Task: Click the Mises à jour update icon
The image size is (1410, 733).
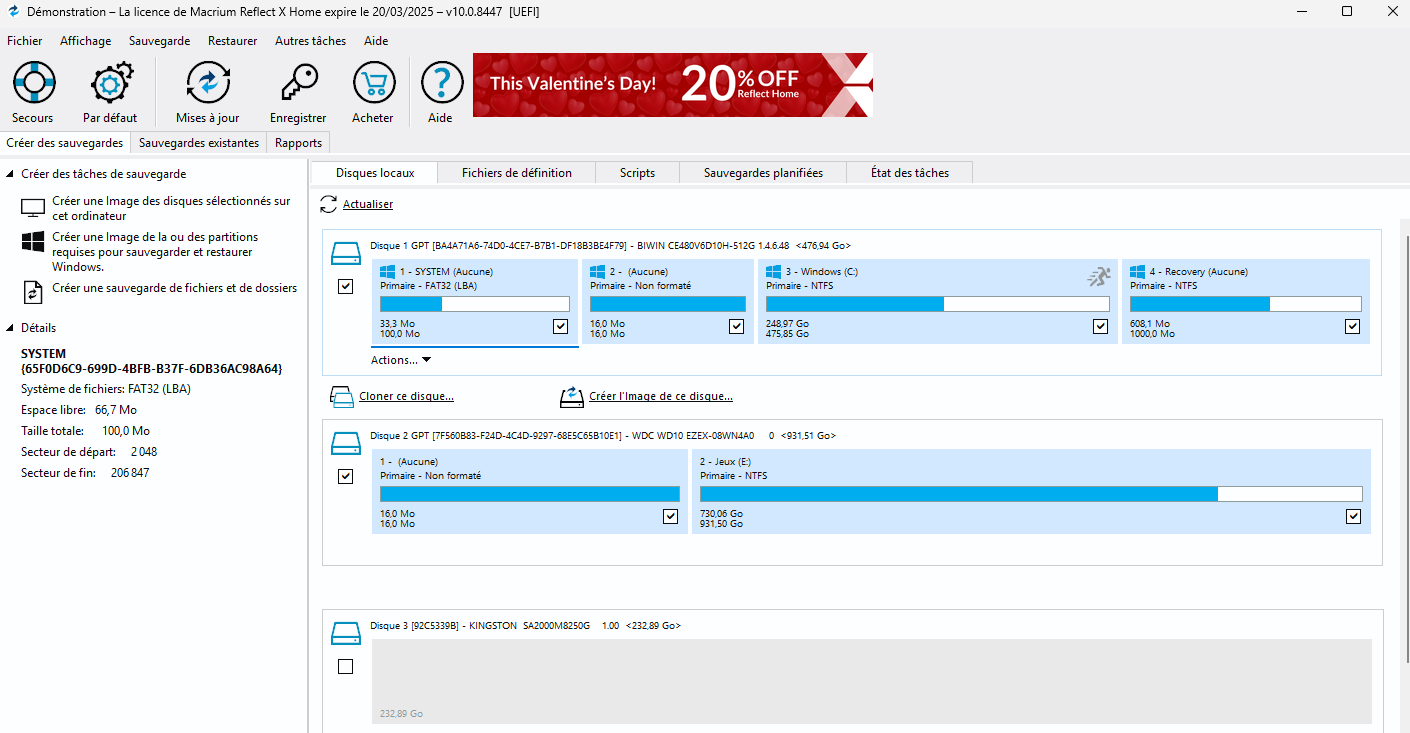Action: click(x=207, y=83)
